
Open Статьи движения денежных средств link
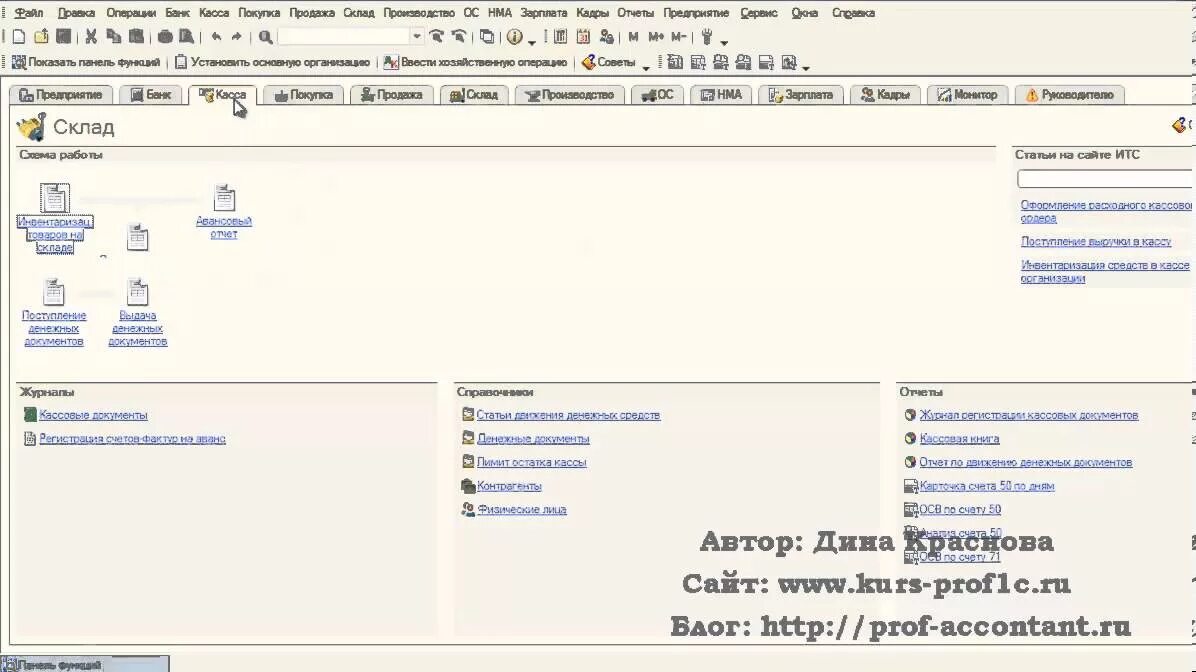568,415
